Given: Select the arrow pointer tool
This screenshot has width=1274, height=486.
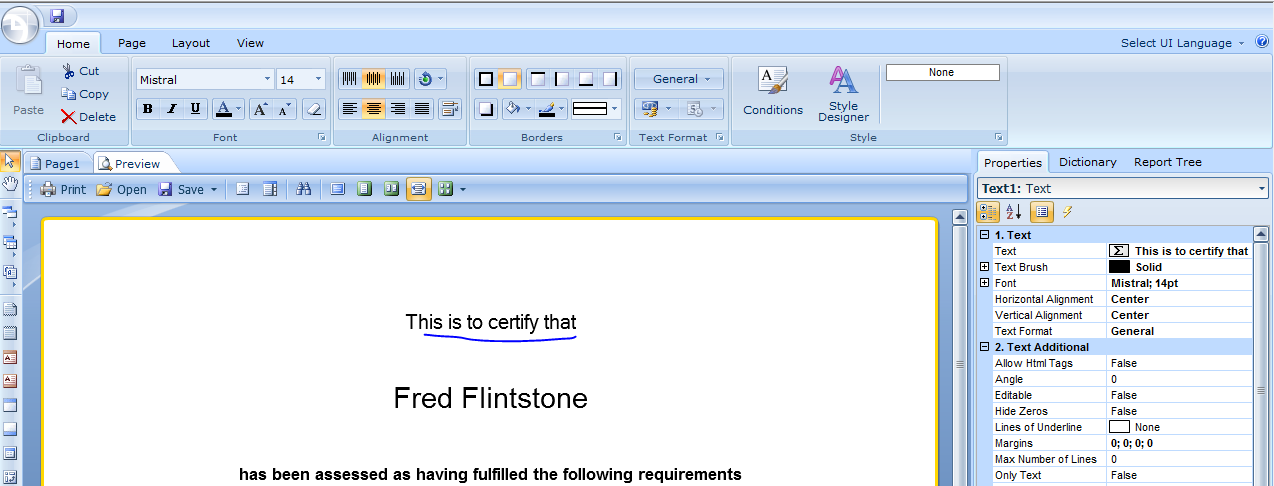Looking at the screenshot, I should 10,160.
